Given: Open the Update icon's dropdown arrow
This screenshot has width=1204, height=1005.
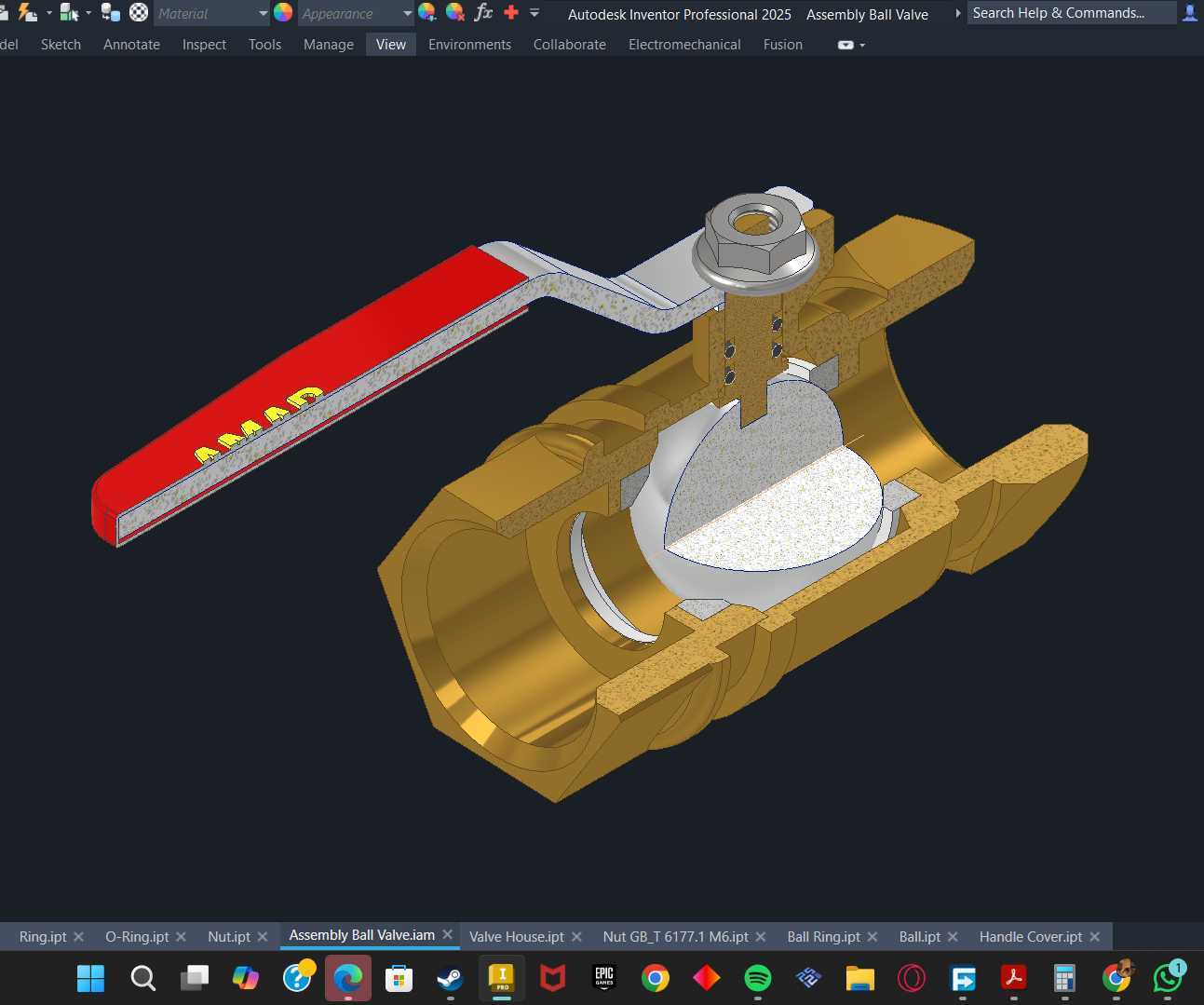Looking at the screenshot, I should [48, 13].
